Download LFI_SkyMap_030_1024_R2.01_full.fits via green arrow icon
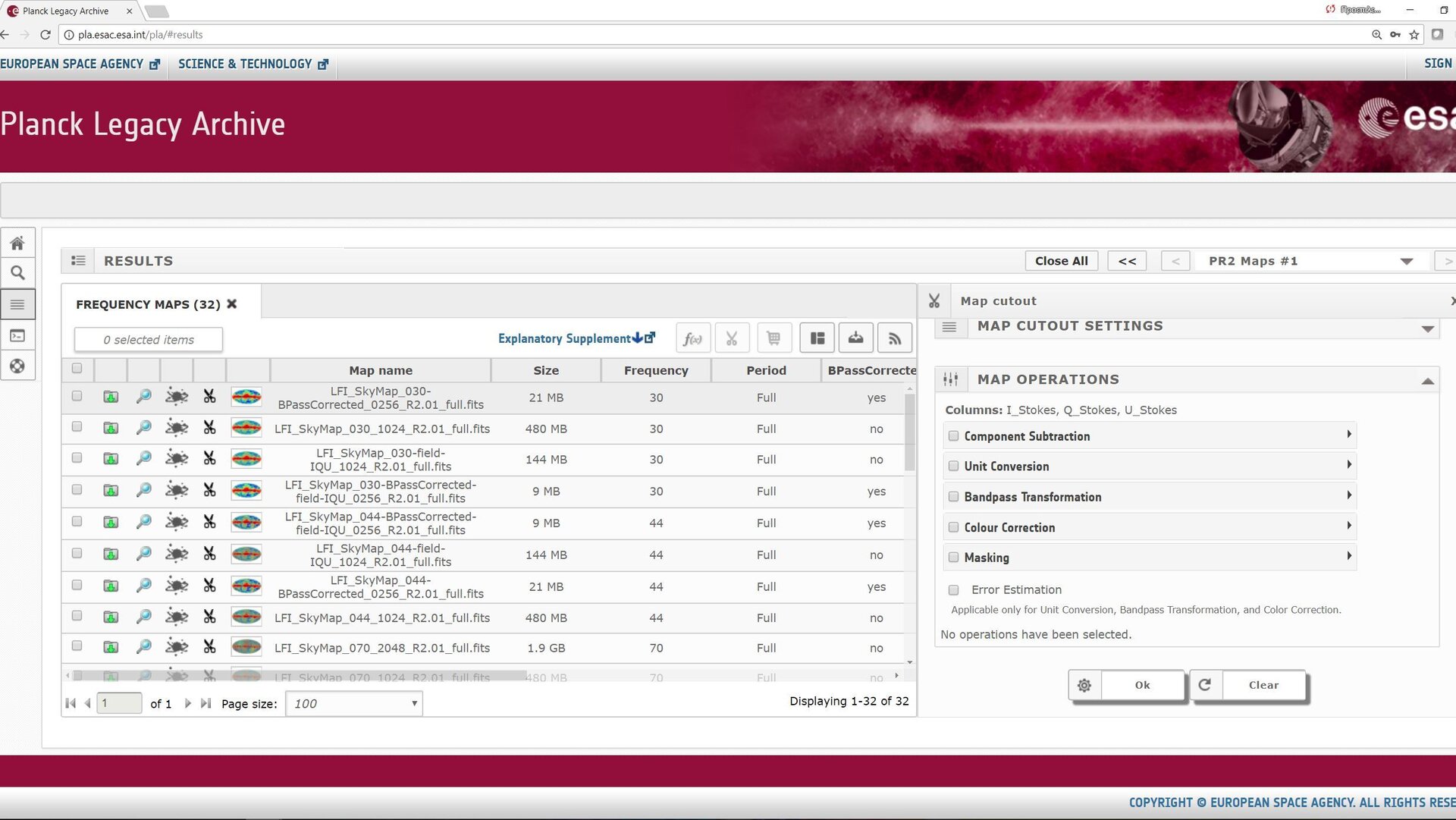Image resolution: width=1456 pixels, height=820 pixels. (111, 428)
